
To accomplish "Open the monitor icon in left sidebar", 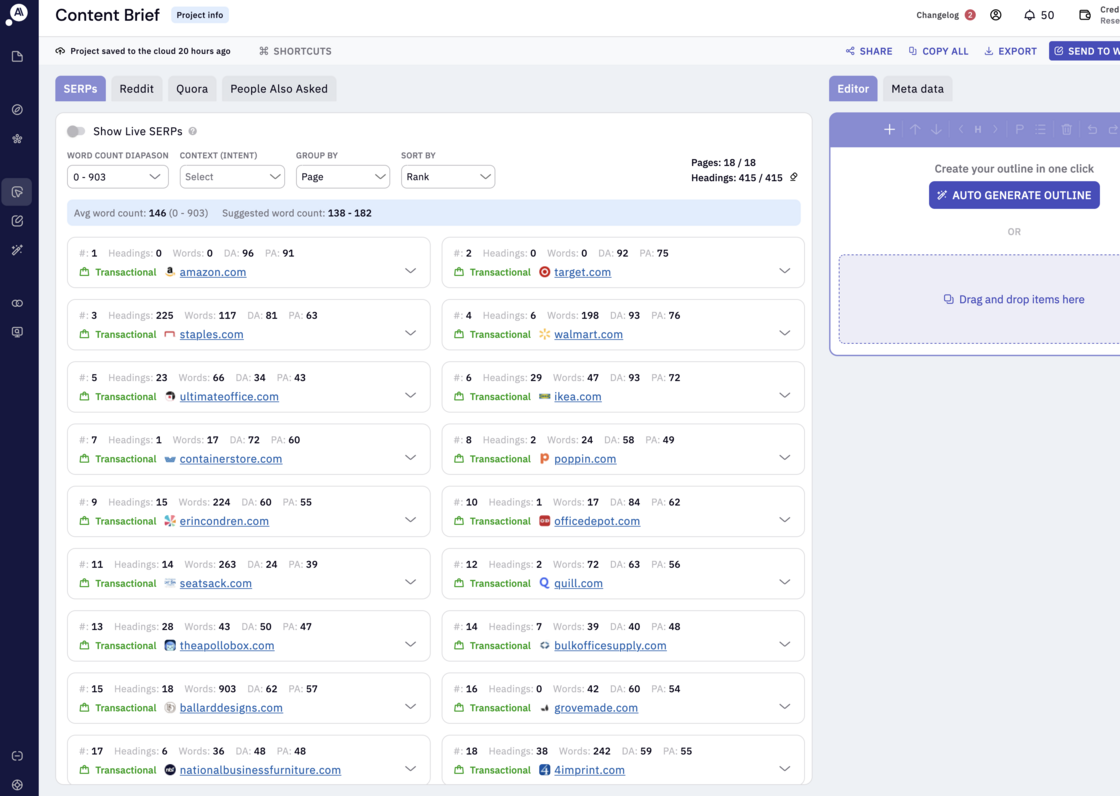I will 17,332.
